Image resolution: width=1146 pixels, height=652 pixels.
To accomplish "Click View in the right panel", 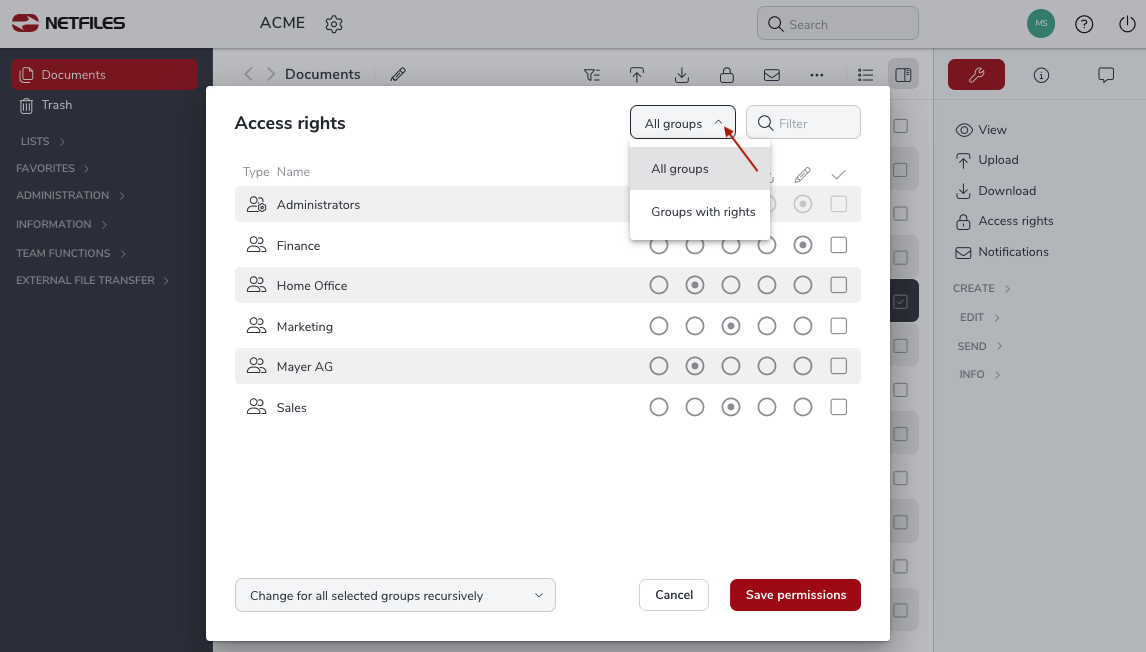I will (981, 130).
